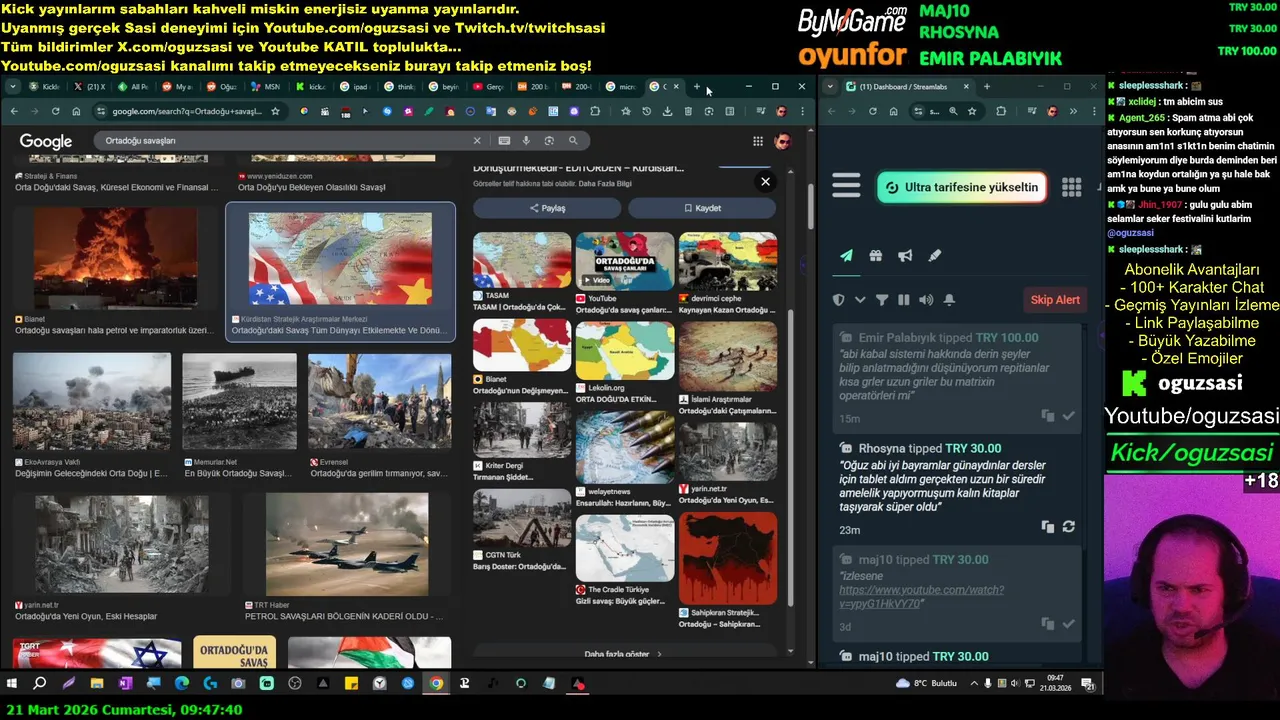This screenshot has width=1280, height=720.
Task: Open Chrome from the Windows taskbar
Action: [x=436, y=684]
